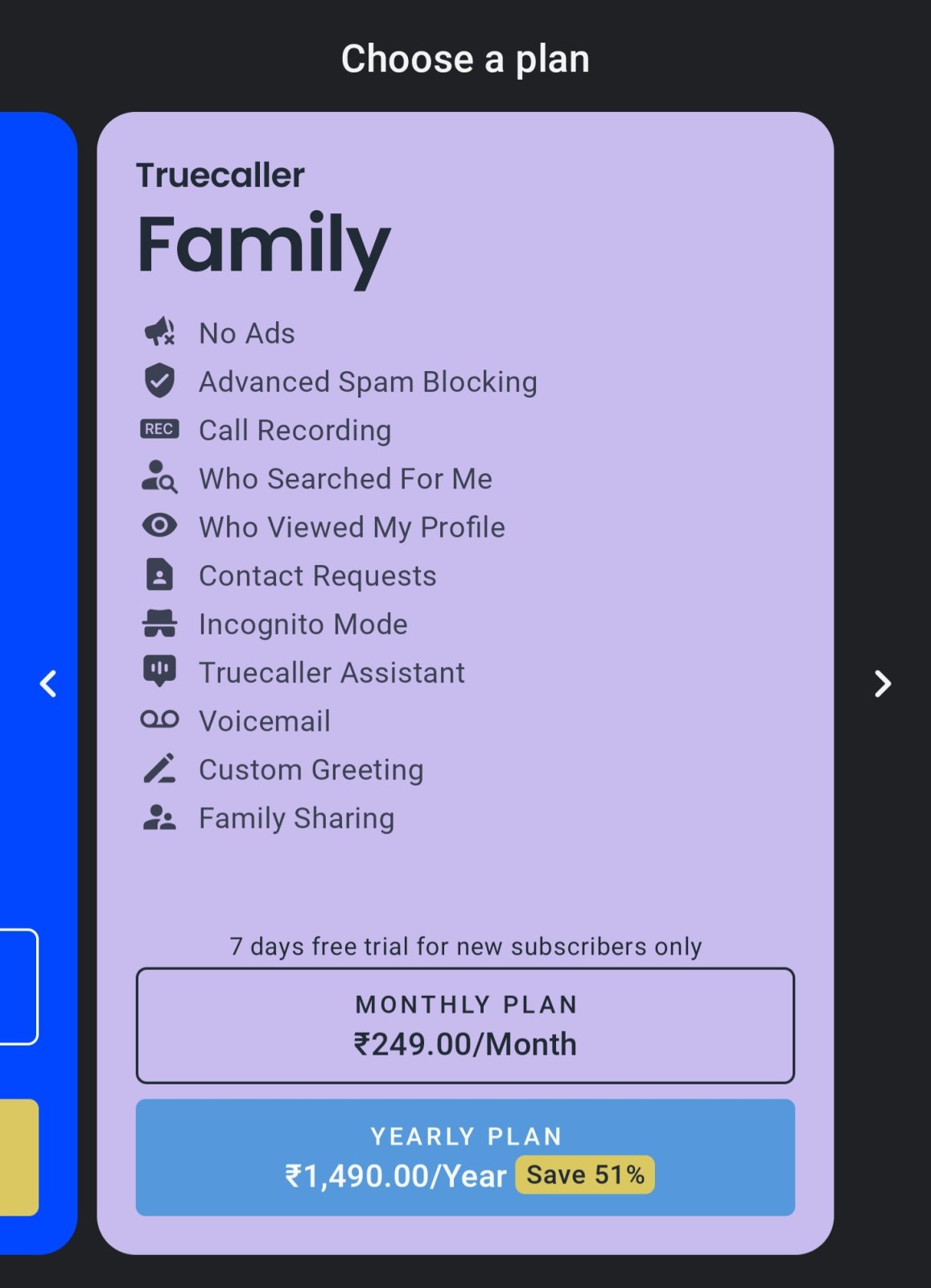Tap the Who Searched For Me icon

coord(159,477)
